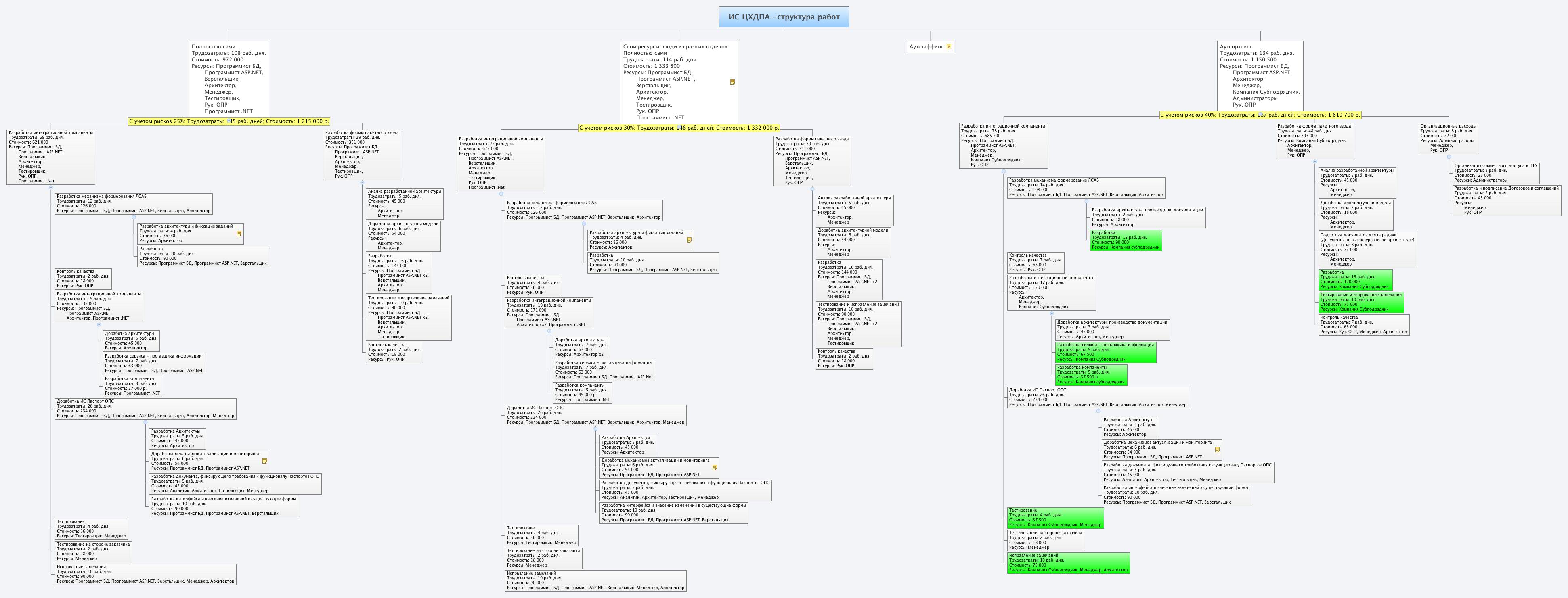Viewport: 1568px width, 598px height.
Task: Open note icon on Свои ресурсы node
Action: pos(732,82)
